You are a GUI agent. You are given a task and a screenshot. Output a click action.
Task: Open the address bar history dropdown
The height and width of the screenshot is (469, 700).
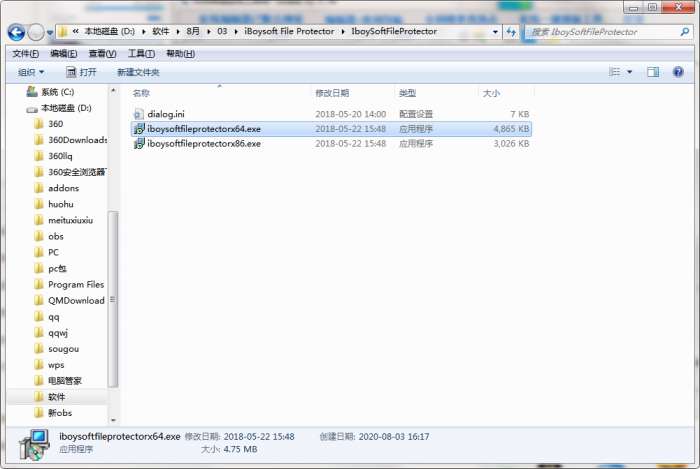point(495,32)
